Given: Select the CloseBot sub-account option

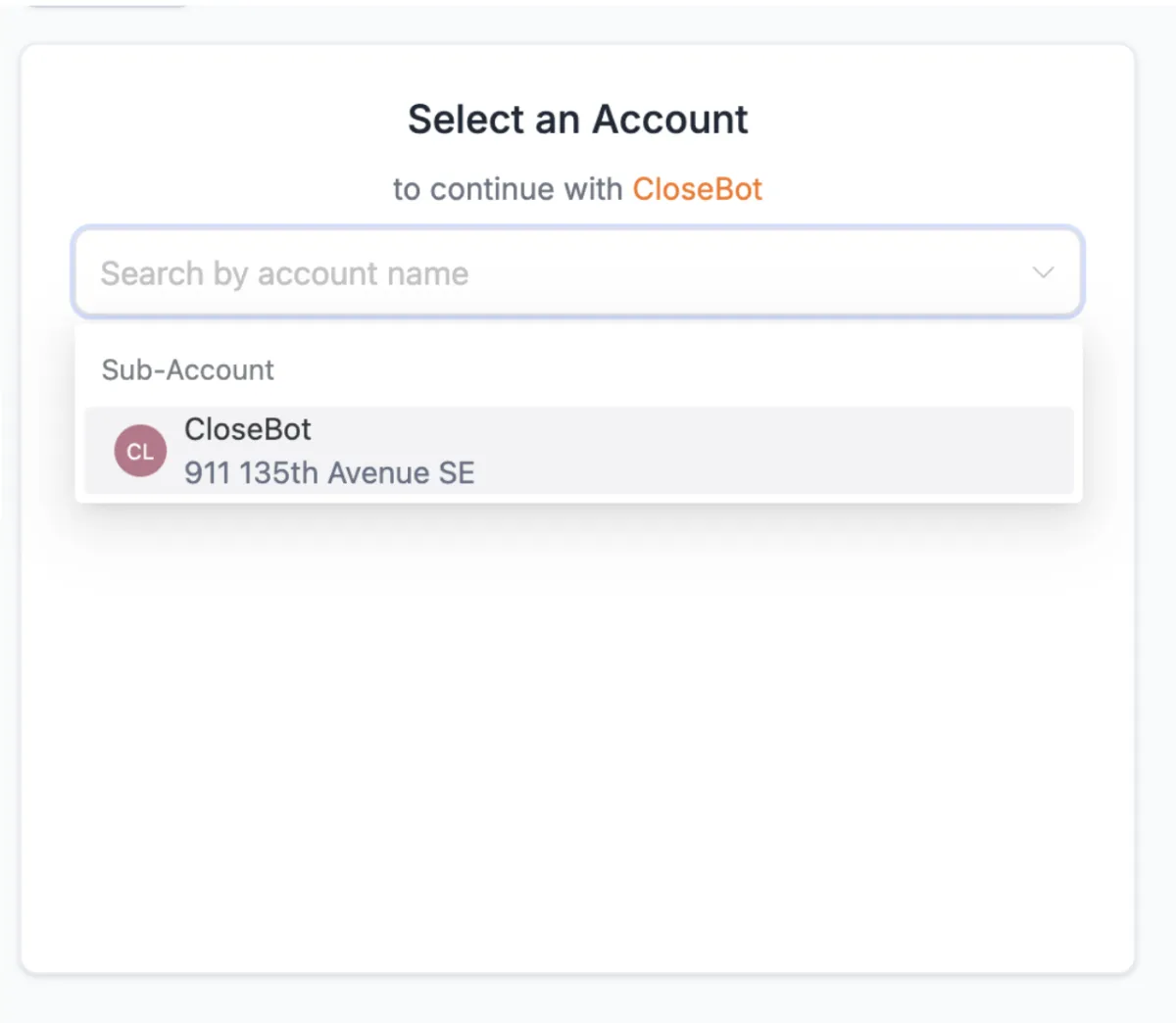Looking at the screenshot, I should (x=578, y=451).
